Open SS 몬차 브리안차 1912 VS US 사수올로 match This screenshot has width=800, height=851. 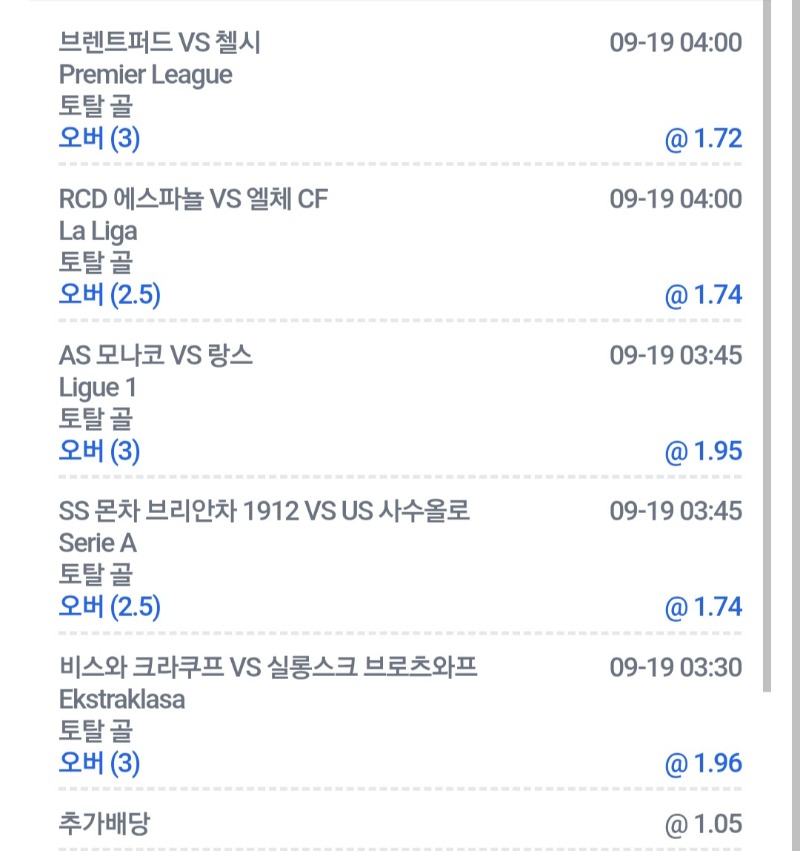tap(264, 511)
